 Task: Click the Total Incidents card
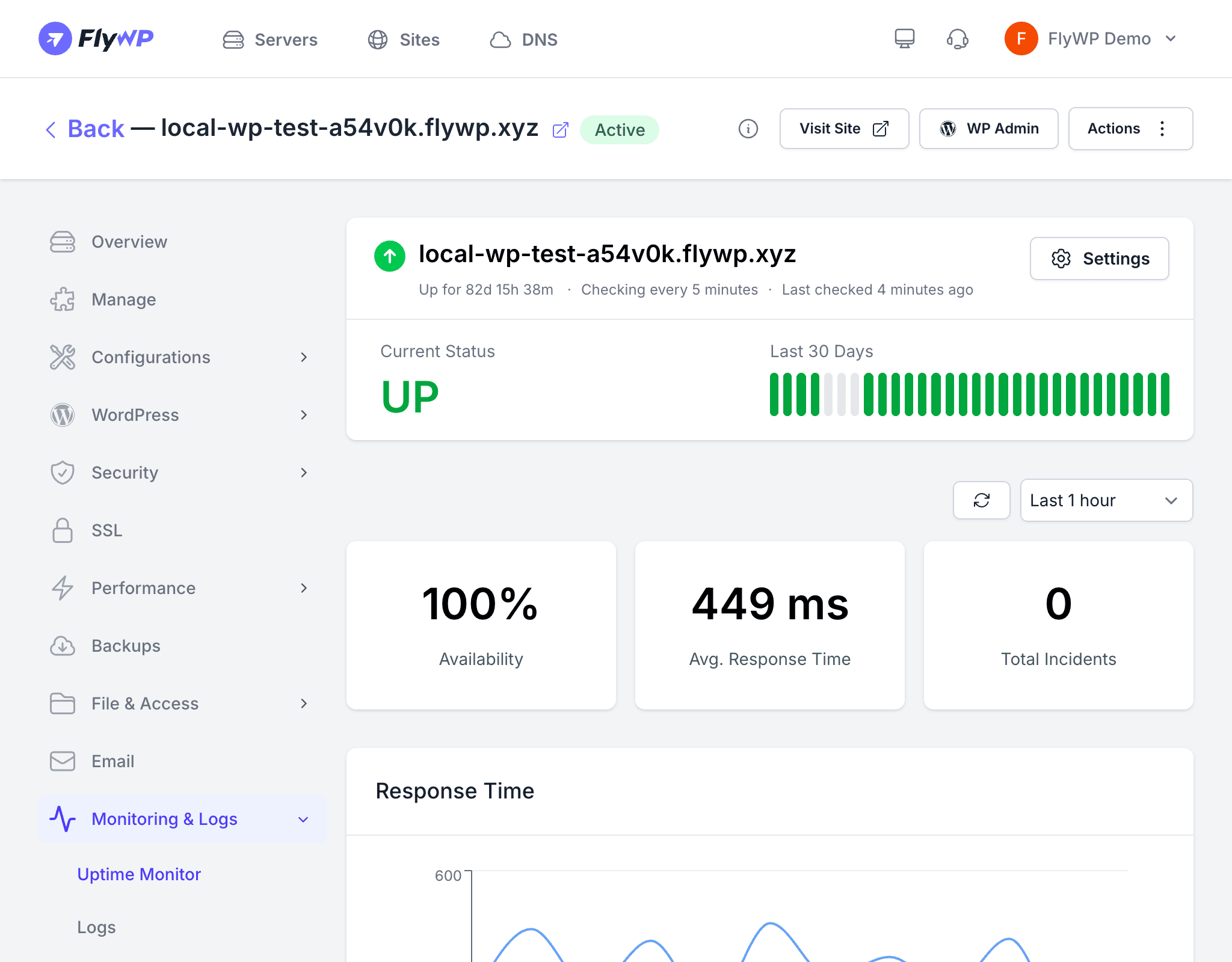[x=1058, y=625]
